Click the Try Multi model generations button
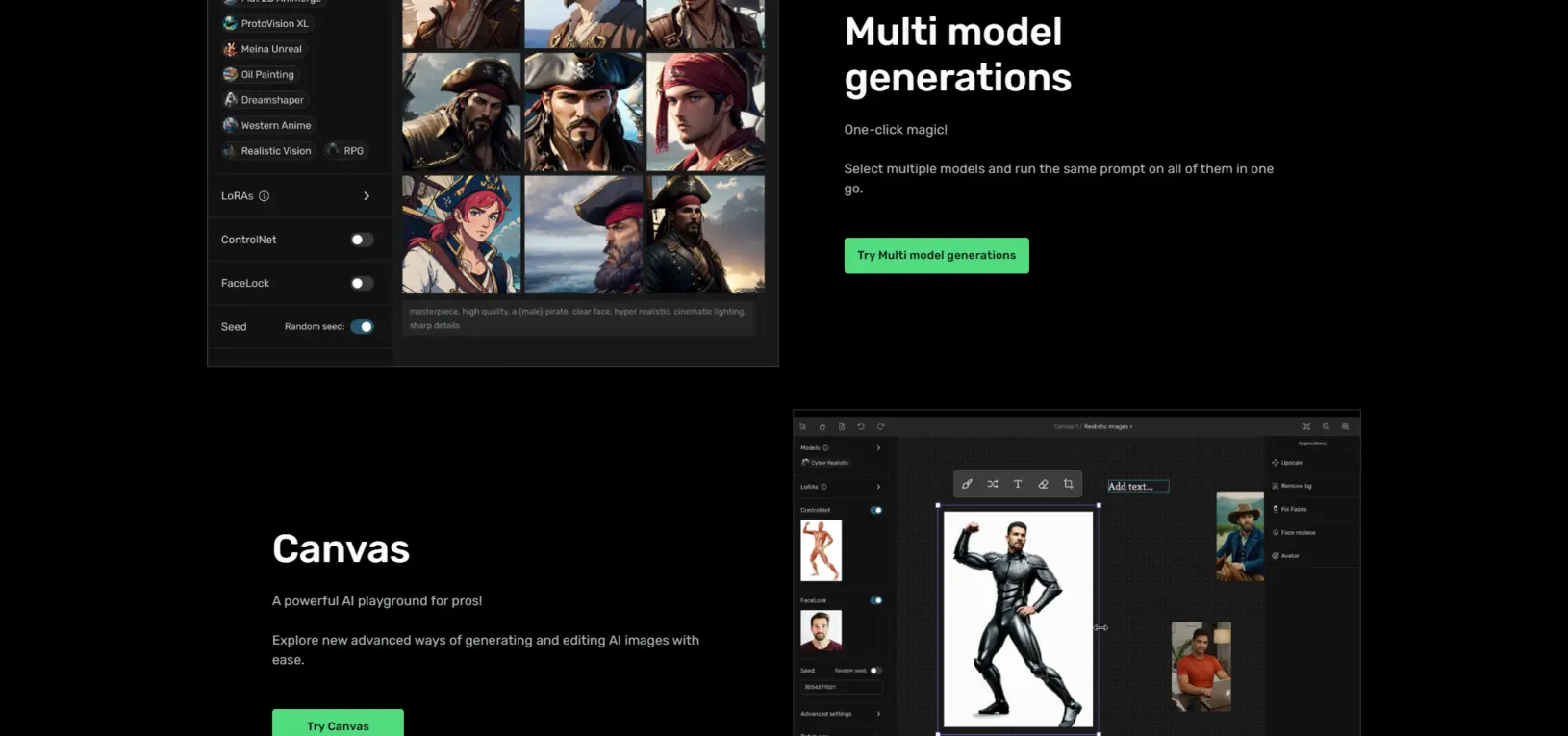 (937, 256)
